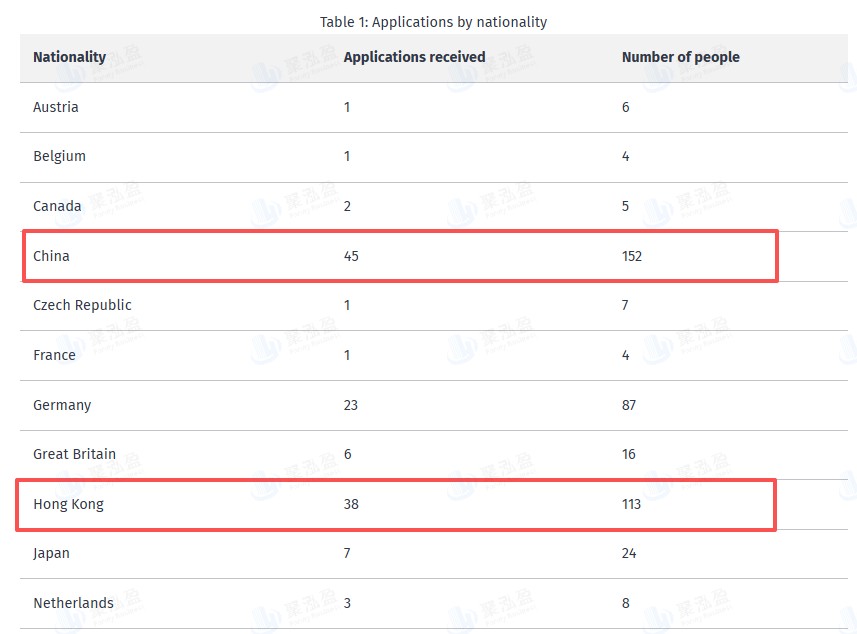
Task: Click China's 152 people value
Action: pos(632,256)
